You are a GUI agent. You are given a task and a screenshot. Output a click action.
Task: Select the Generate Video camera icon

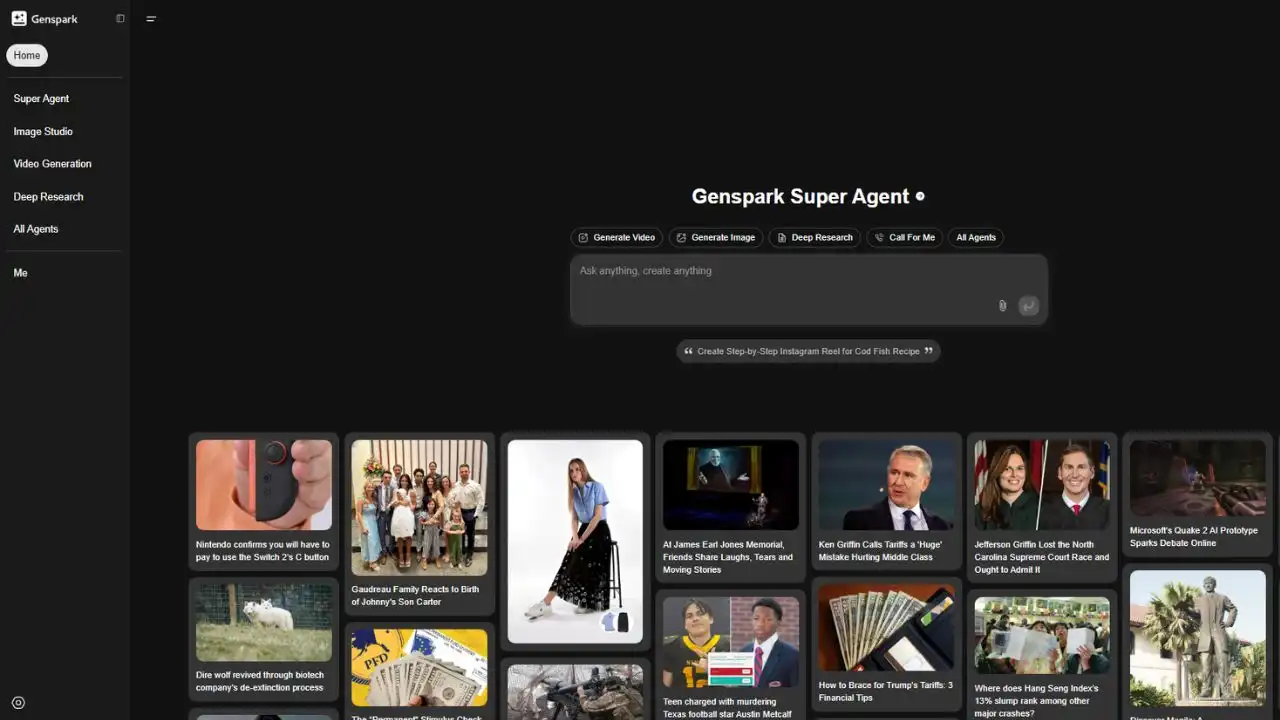tap(584, 237)
